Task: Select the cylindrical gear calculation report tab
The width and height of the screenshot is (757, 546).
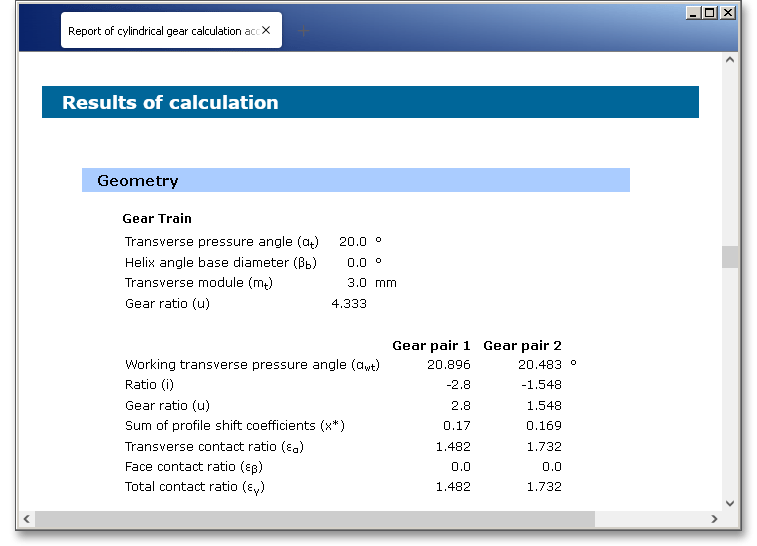Action: coord(160,31)
